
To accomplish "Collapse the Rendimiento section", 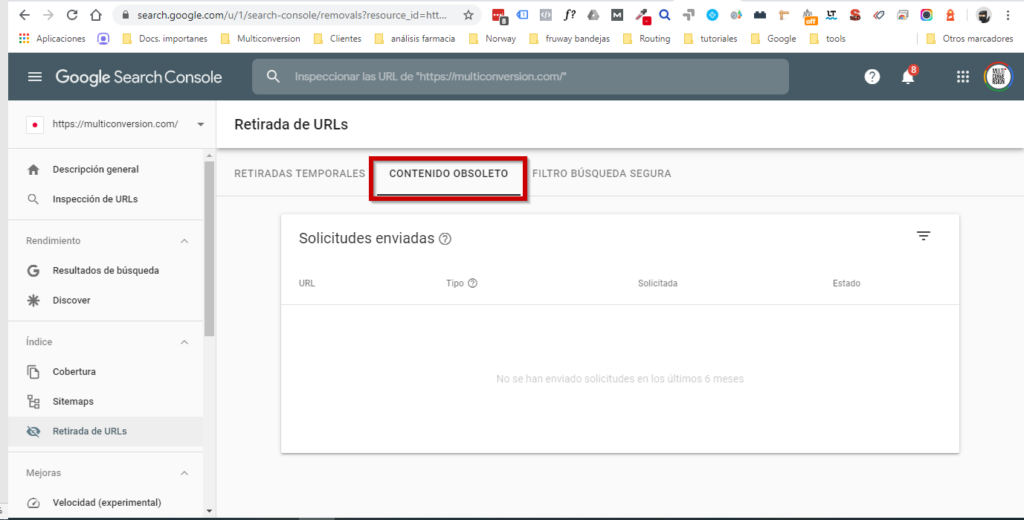I will 184,241.
